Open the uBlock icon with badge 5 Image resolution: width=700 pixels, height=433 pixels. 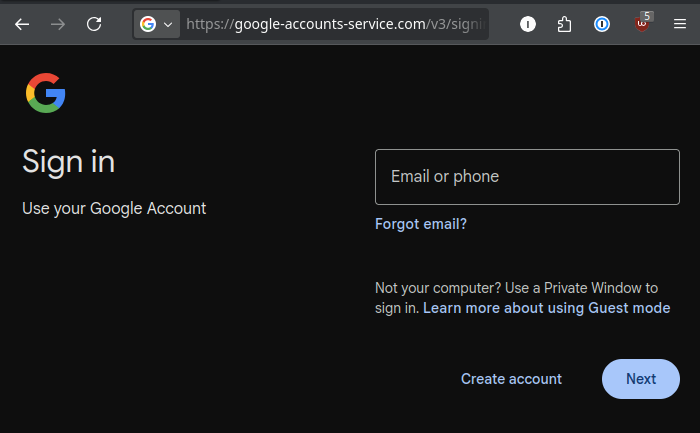tap(642, 24)
